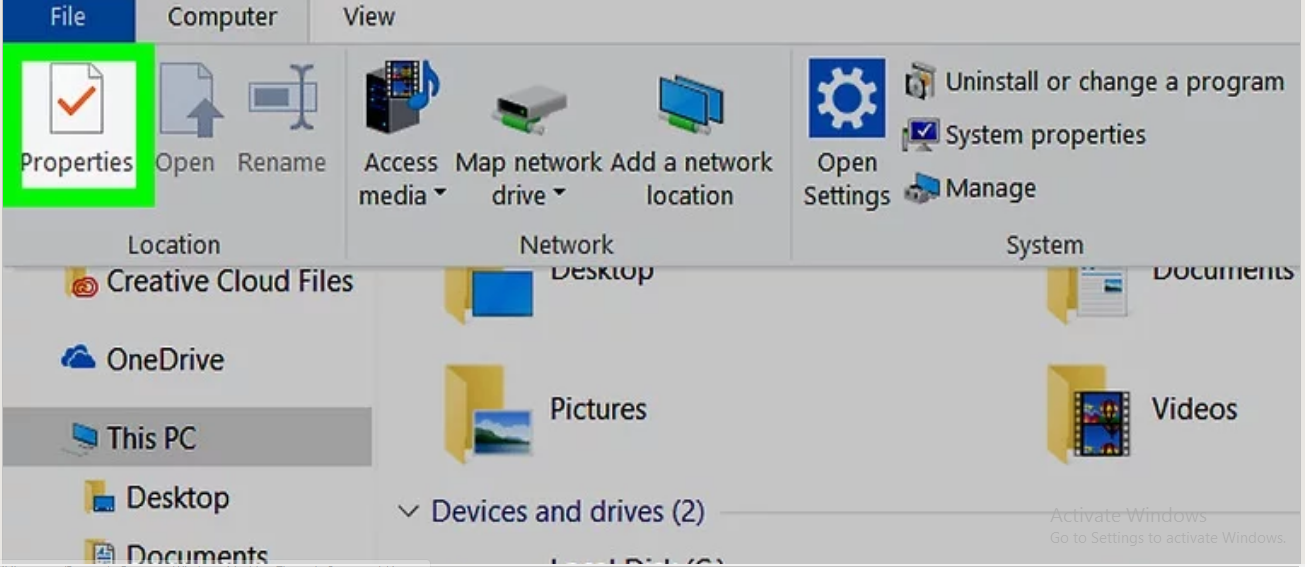Click the Manage computer icon
Viewport: 1305px width, 567px height.
click(x=921, y=189)
